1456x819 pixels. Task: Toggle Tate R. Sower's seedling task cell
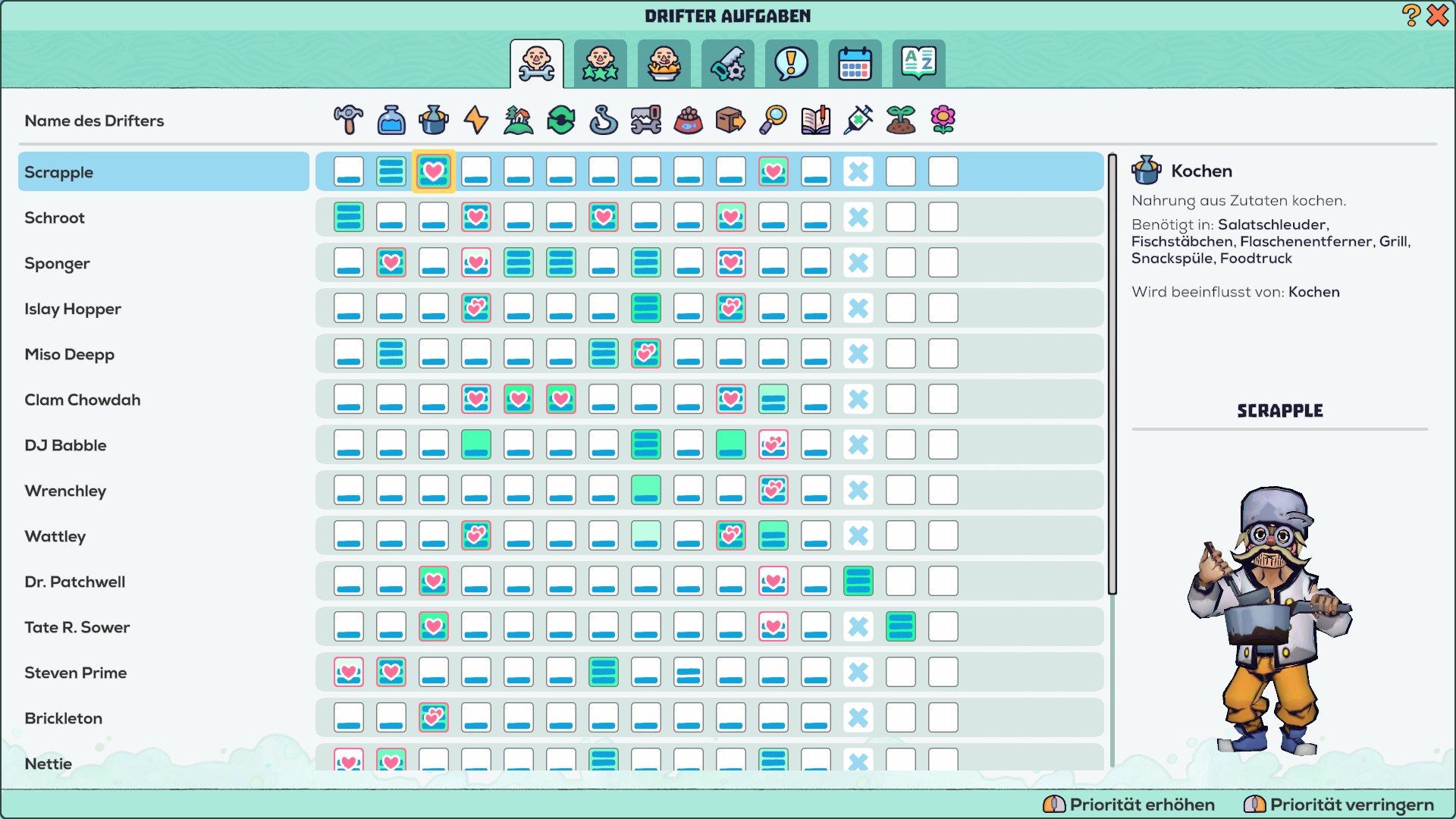[901, 626]
